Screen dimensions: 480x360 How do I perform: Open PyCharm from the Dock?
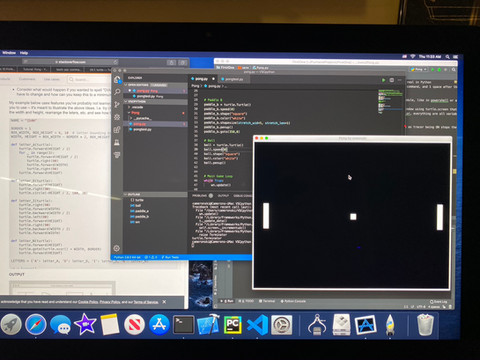(233, 324)
